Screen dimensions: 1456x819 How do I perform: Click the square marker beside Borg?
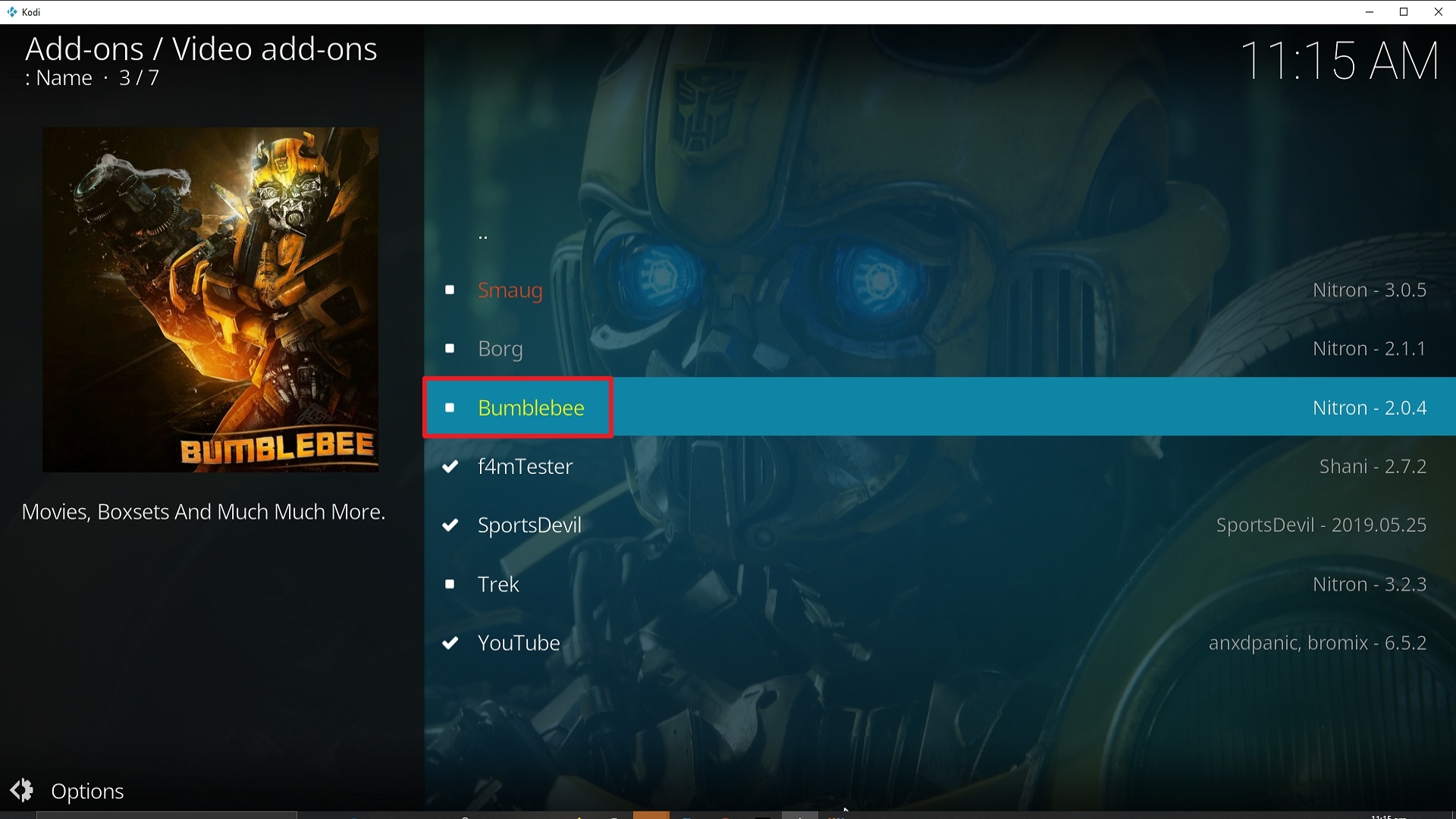[450, 348]
